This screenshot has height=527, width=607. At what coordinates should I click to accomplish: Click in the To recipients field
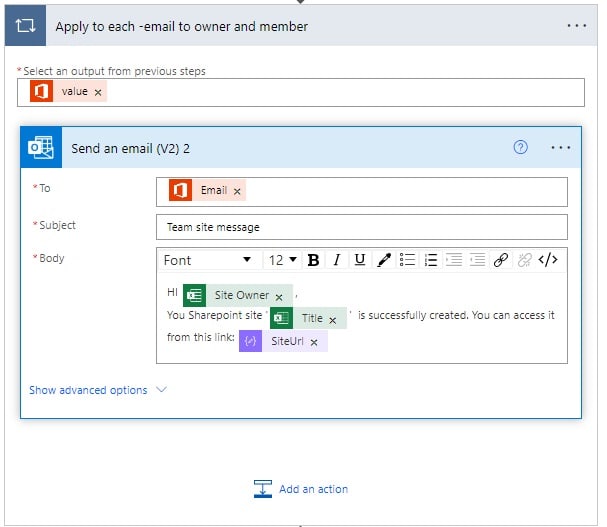click(x=362, y=192)
